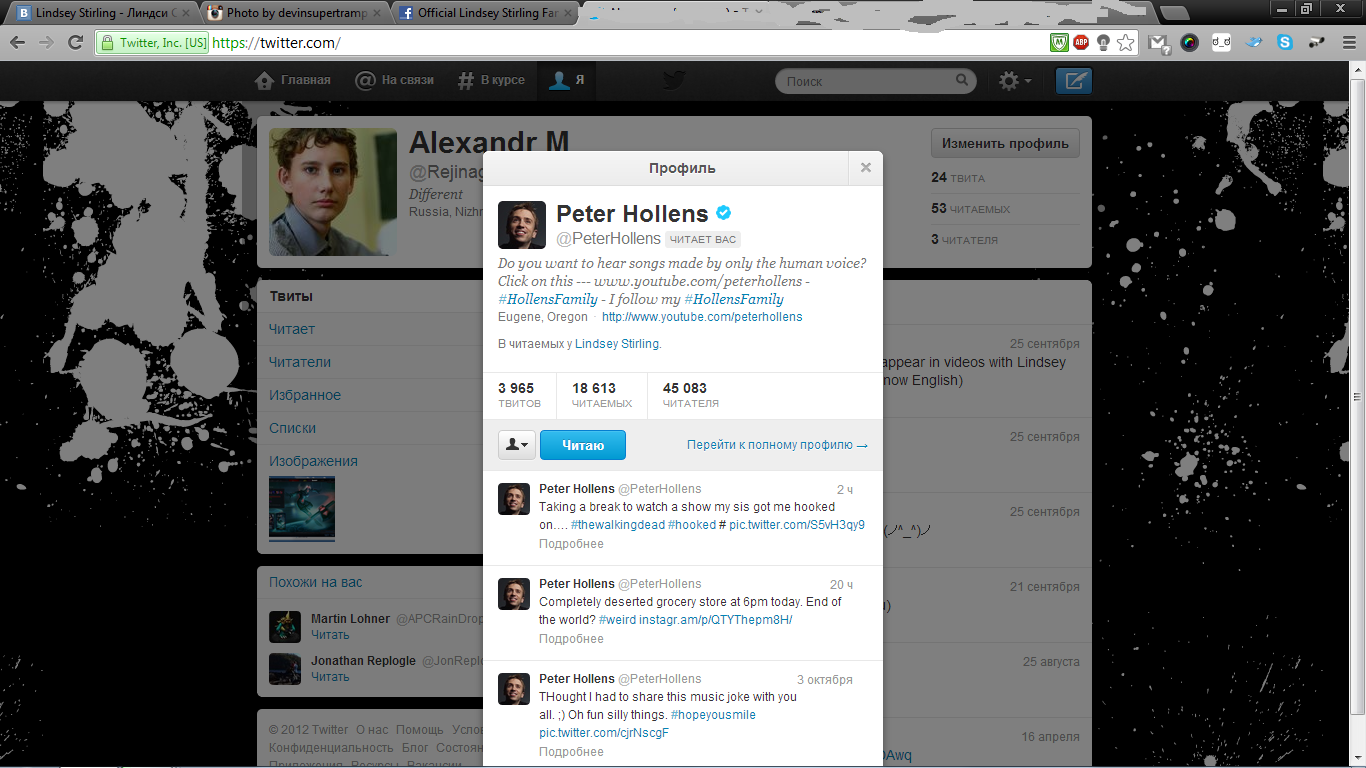Click the 2 ч tweet timestamp
The image size is (1366, 768).
845,490
